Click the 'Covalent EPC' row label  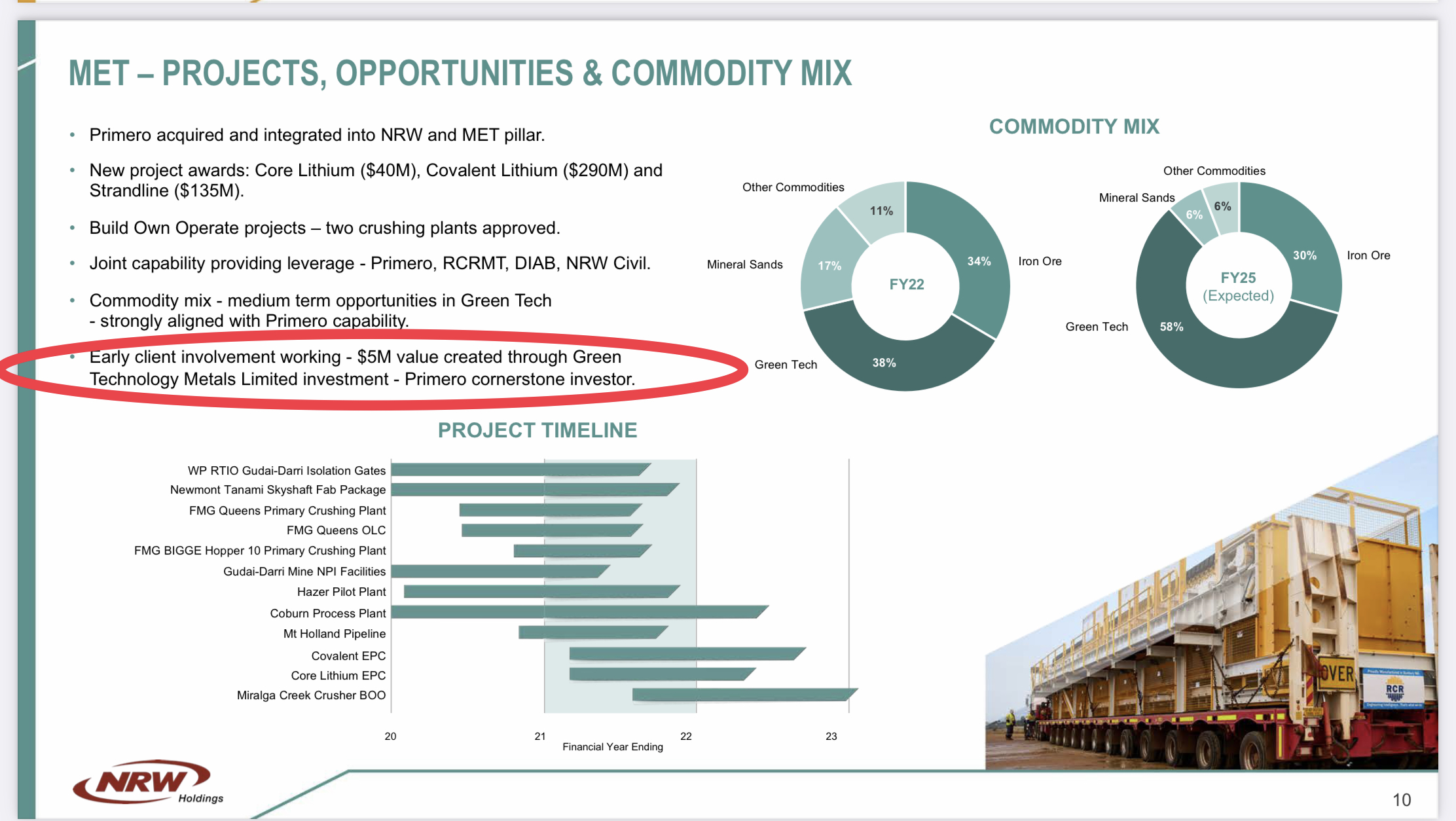click(348, 656)
